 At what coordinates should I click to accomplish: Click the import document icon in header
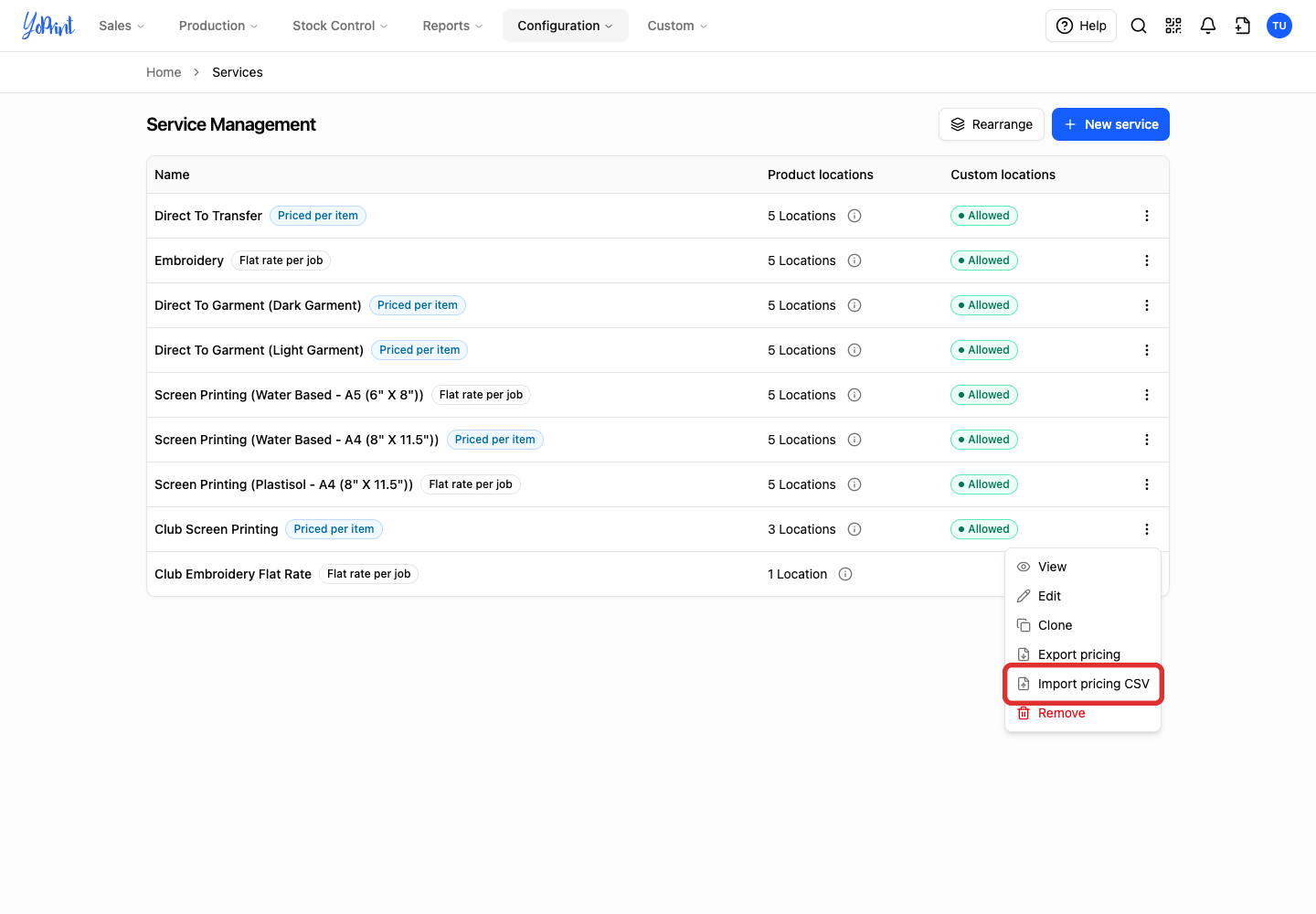[1243, 26]
